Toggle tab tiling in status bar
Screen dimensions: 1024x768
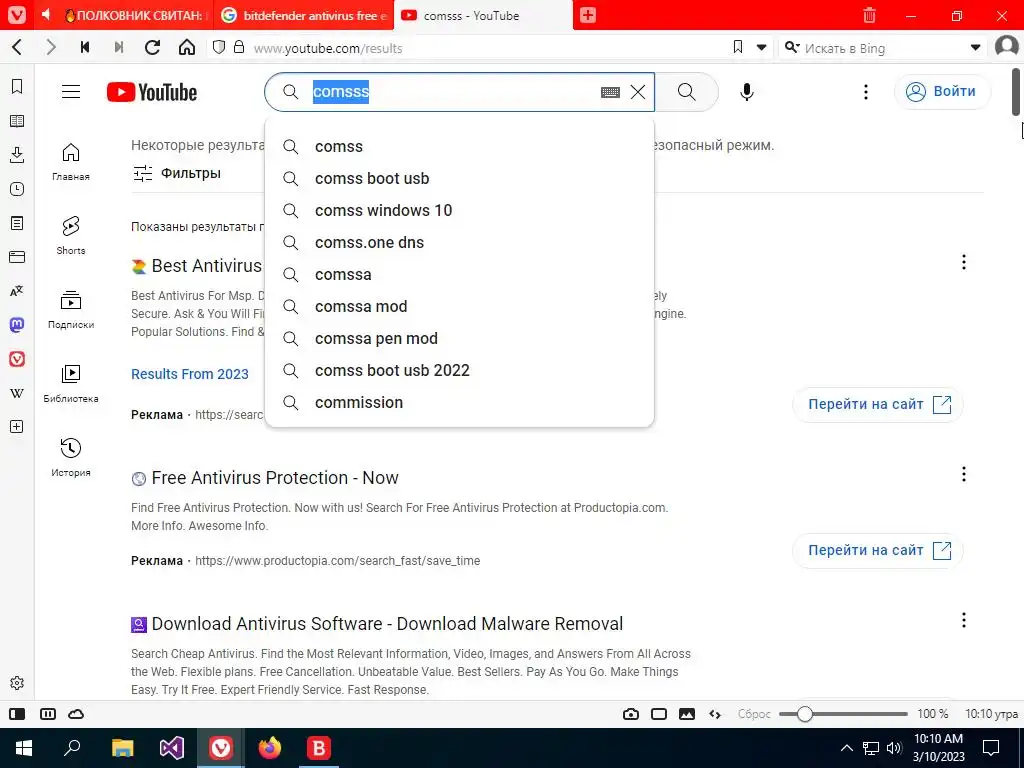point(48,714)
